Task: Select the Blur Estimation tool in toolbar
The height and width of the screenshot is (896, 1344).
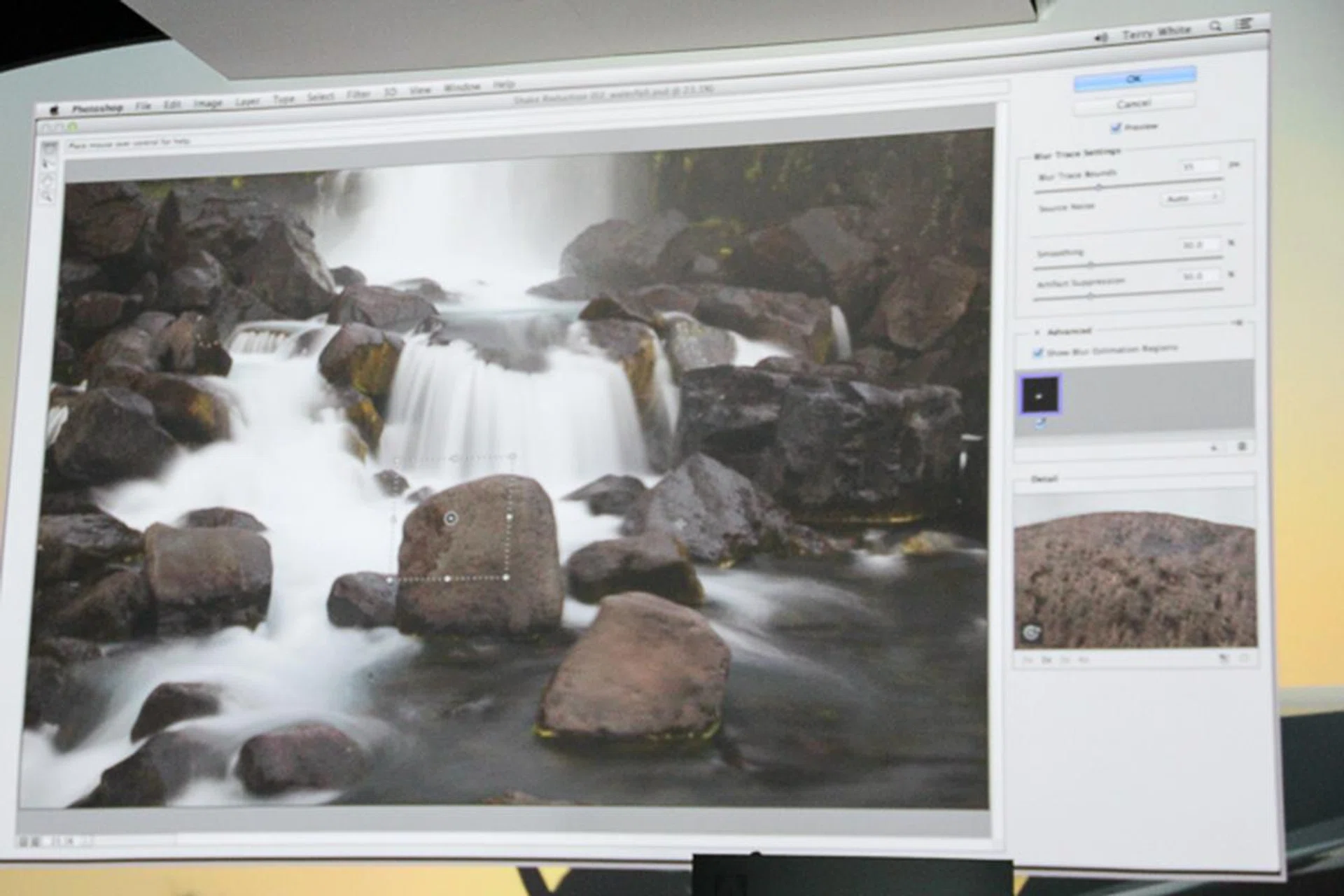Action: coord(50,149)
